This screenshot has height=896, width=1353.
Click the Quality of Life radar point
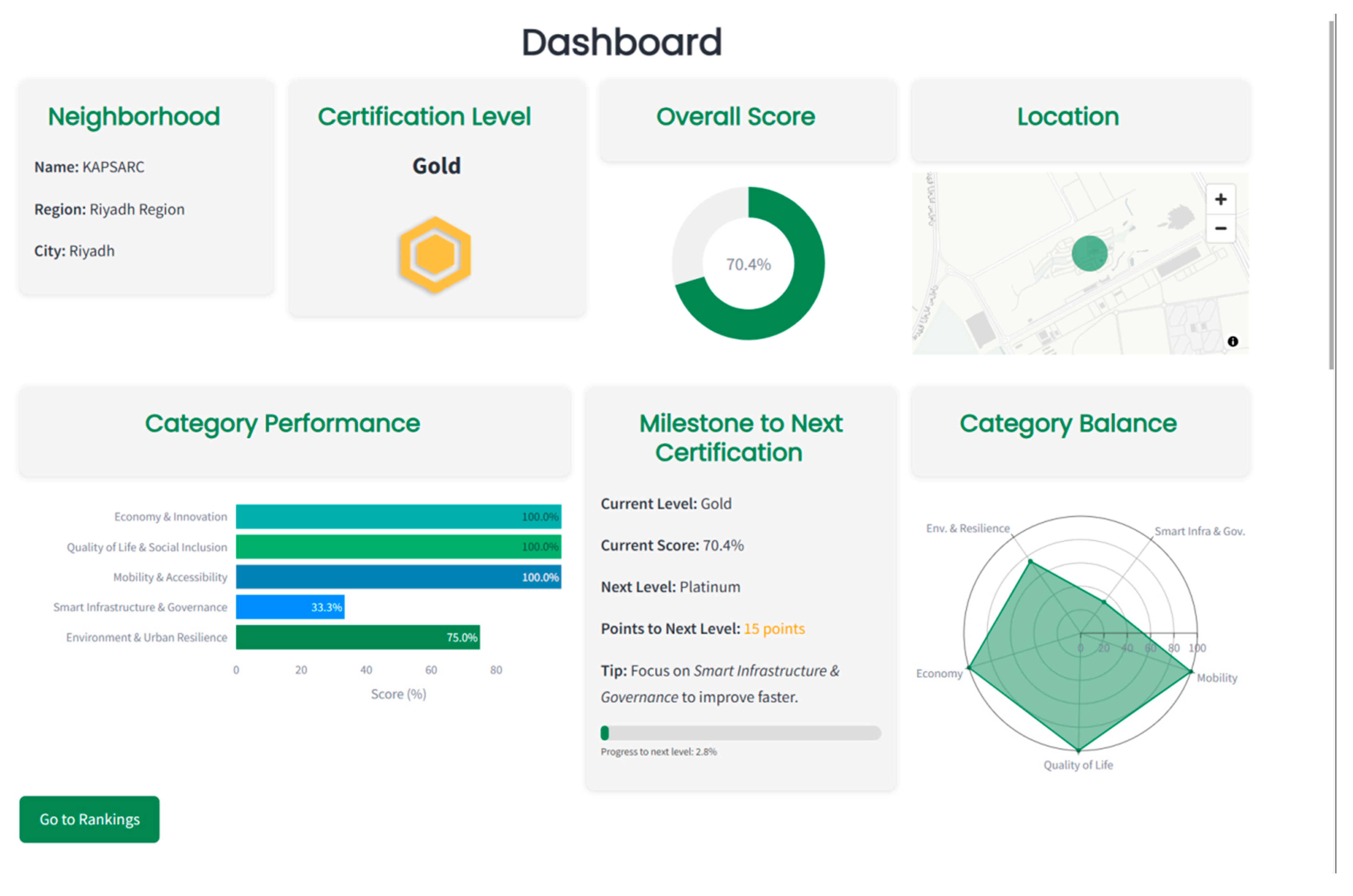tap(1078, 750)
